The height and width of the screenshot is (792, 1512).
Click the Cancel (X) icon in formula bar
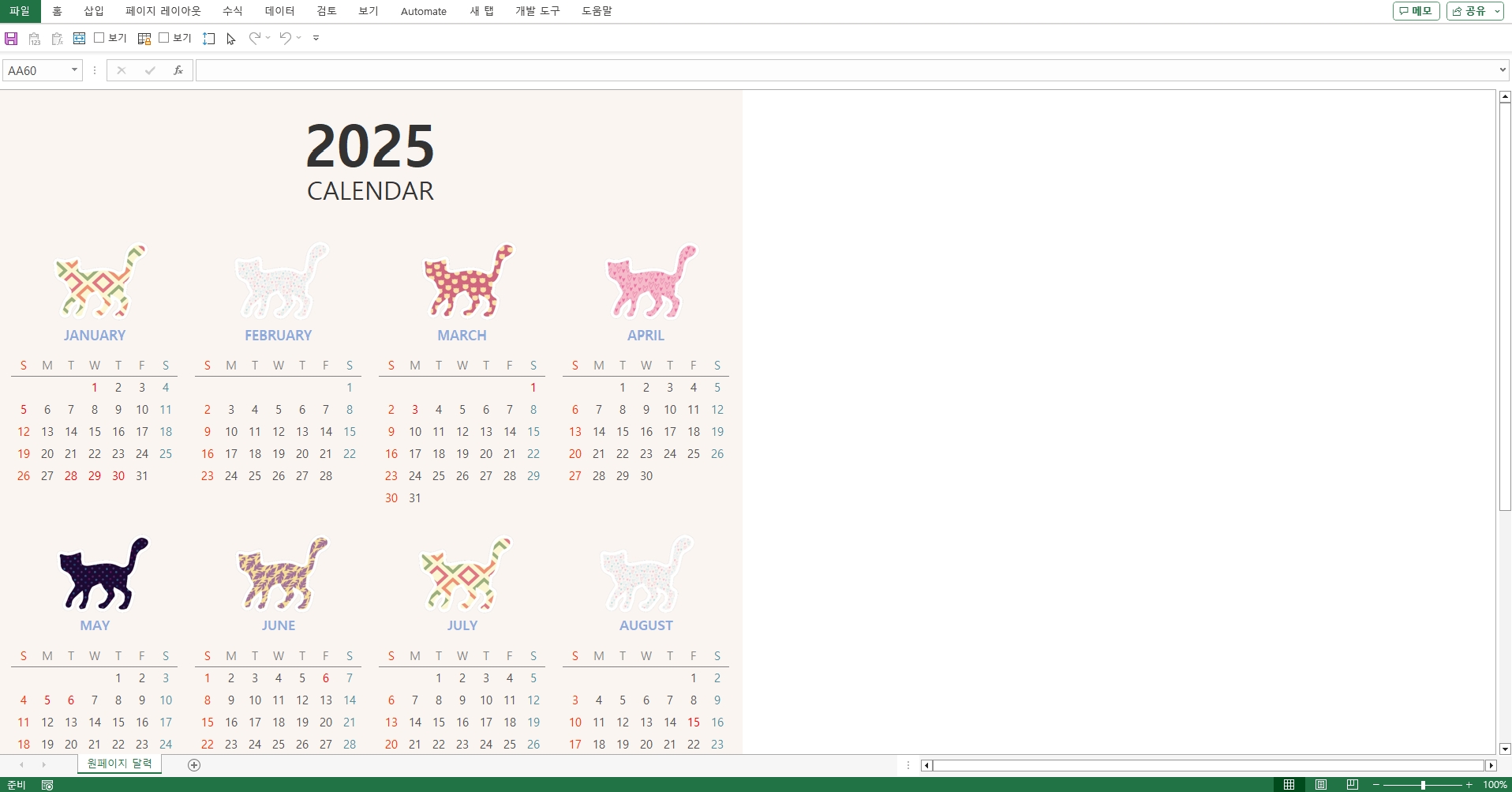coord(121,70)
